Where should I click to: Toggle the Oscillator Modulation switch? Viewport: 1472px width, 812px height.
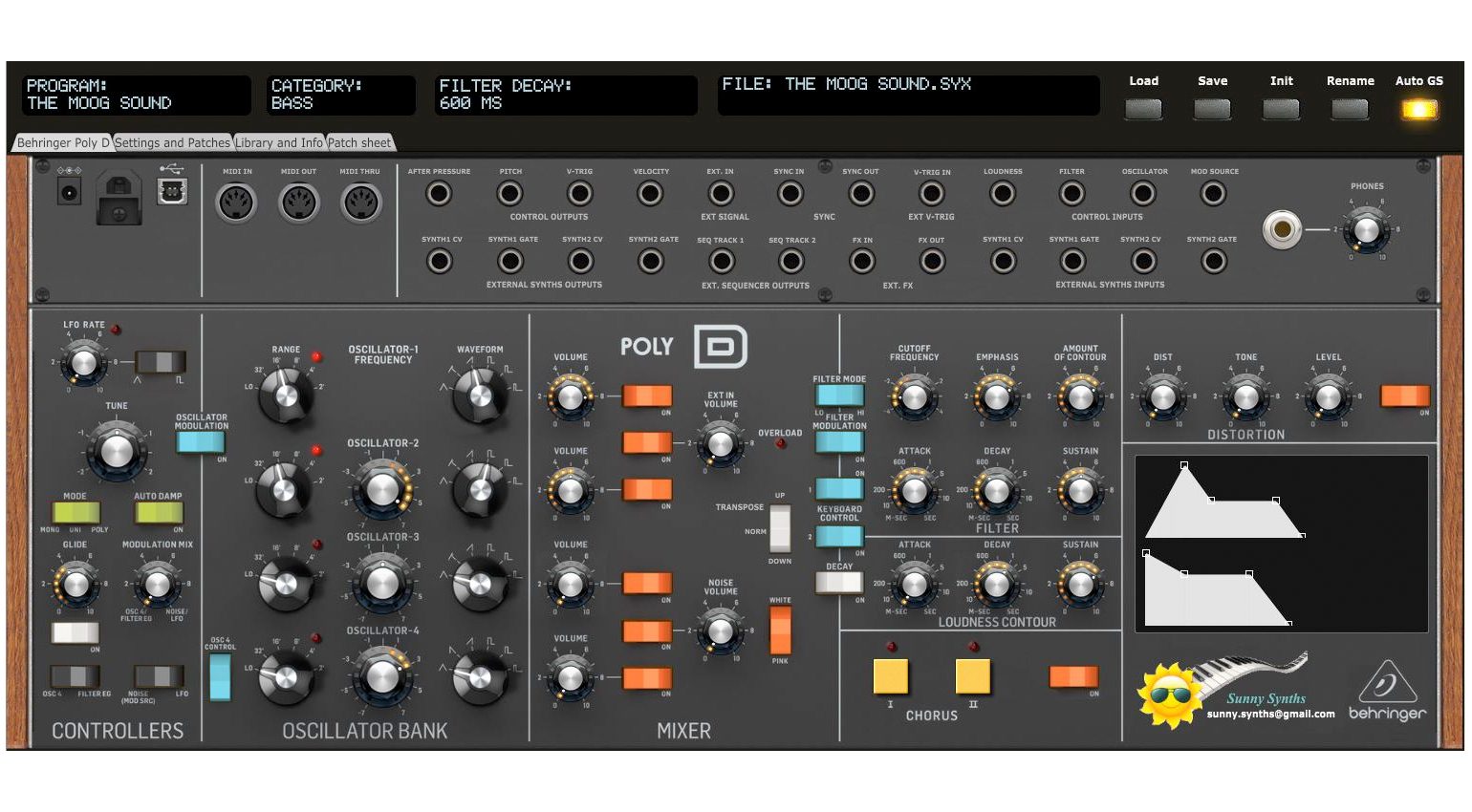(201, 442)
